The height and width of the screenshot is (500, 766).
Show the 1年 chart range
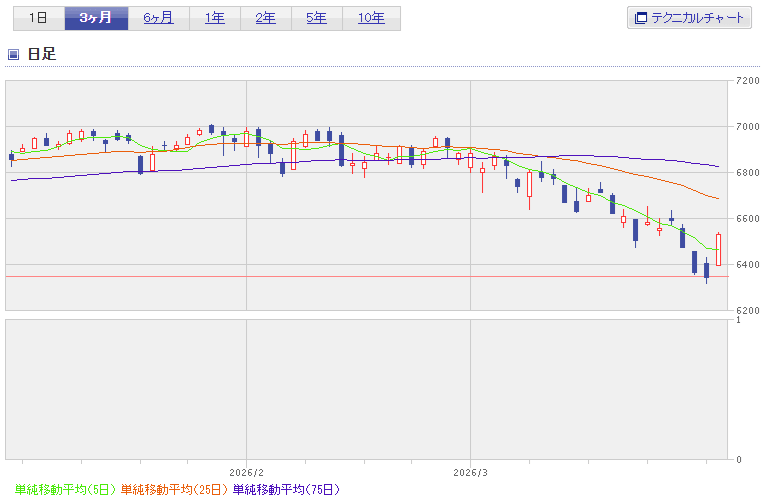coord(214,18)
